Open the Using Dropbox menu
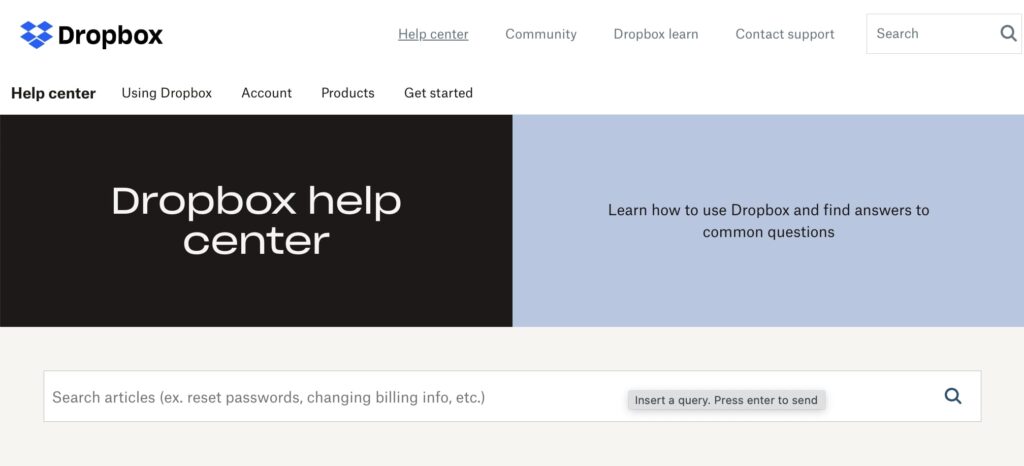The width and height of the screenshot is (1024, 466). [167, 93]
